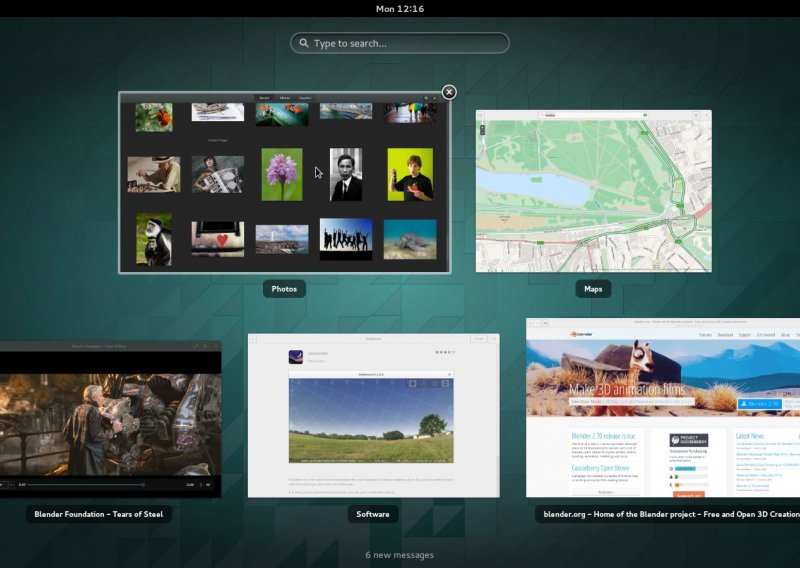This screenshot has width=800, height=568.
Task: Open the 6 new messages notification
Action: (399, 555)
